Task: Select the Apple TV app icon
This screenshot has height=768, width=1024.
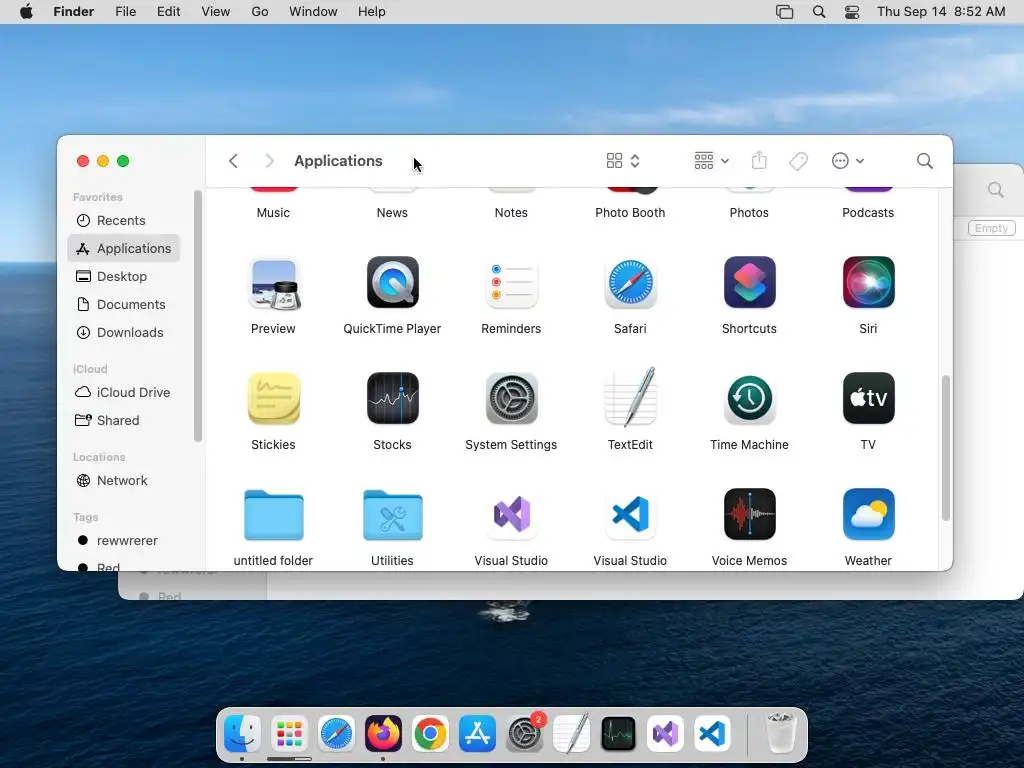Action: tap(868, 398)
